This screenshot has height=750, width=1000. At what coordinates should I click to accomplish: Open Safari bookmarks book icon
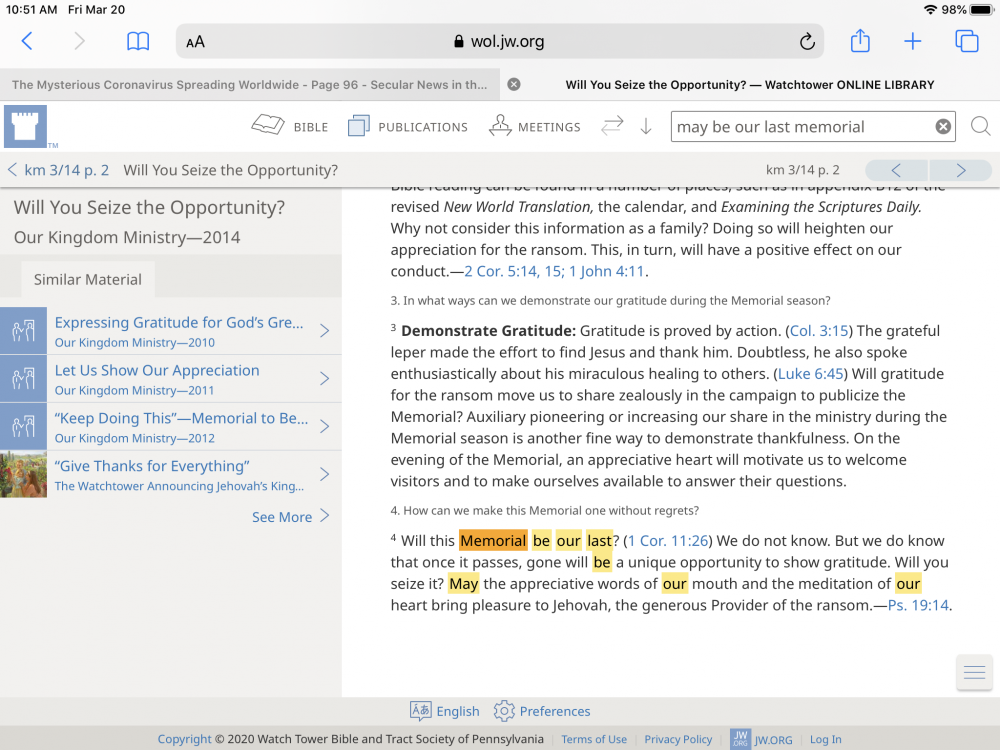tap(138, 41)
